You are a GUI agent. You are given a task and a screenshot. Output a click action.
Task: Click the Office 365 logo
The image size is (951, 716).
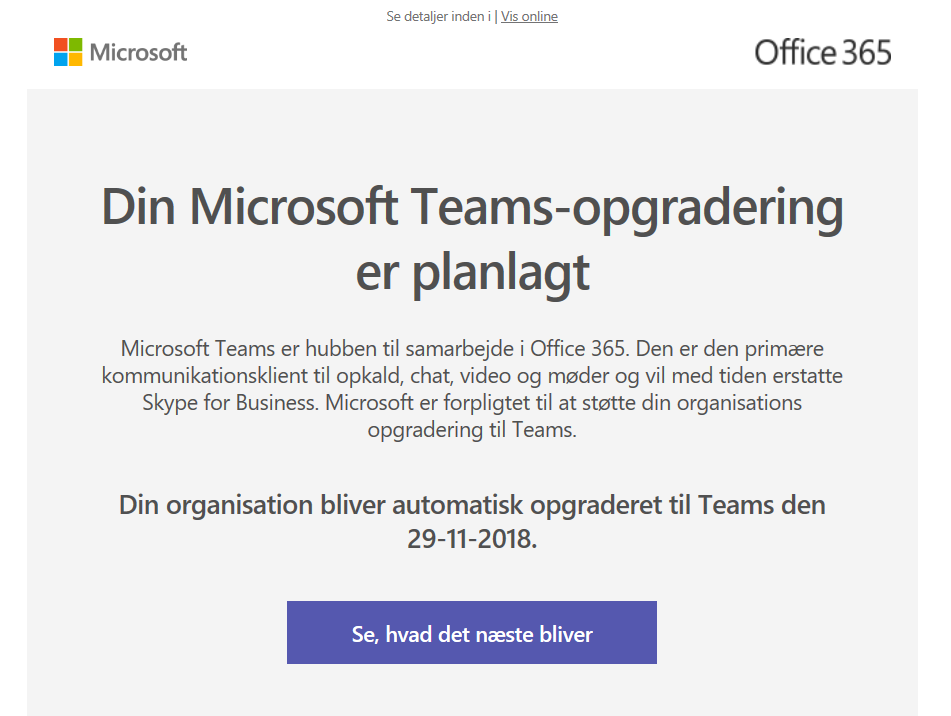pyautogui.click(x=823, y=53)
